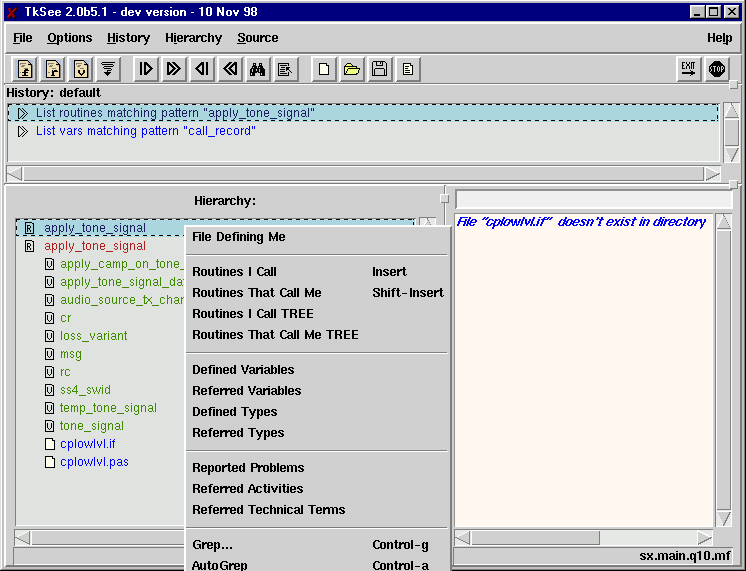746x571 pixels.
Task: Click the history pane's scroll down arrow
Action: (x=731, y=154)
